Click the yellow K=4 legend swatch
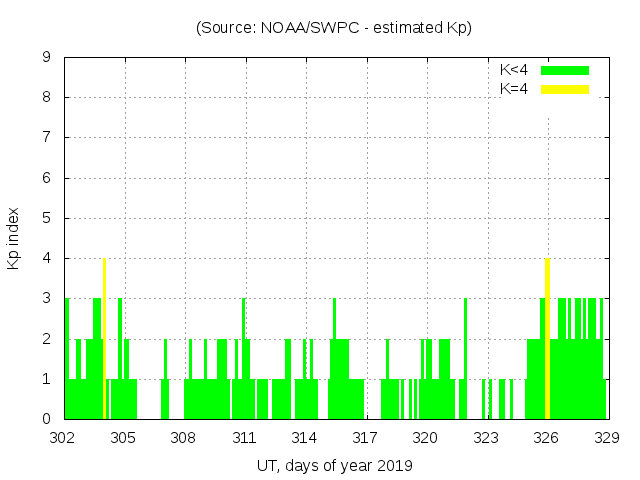640x480 pixels. click(565, 89)
